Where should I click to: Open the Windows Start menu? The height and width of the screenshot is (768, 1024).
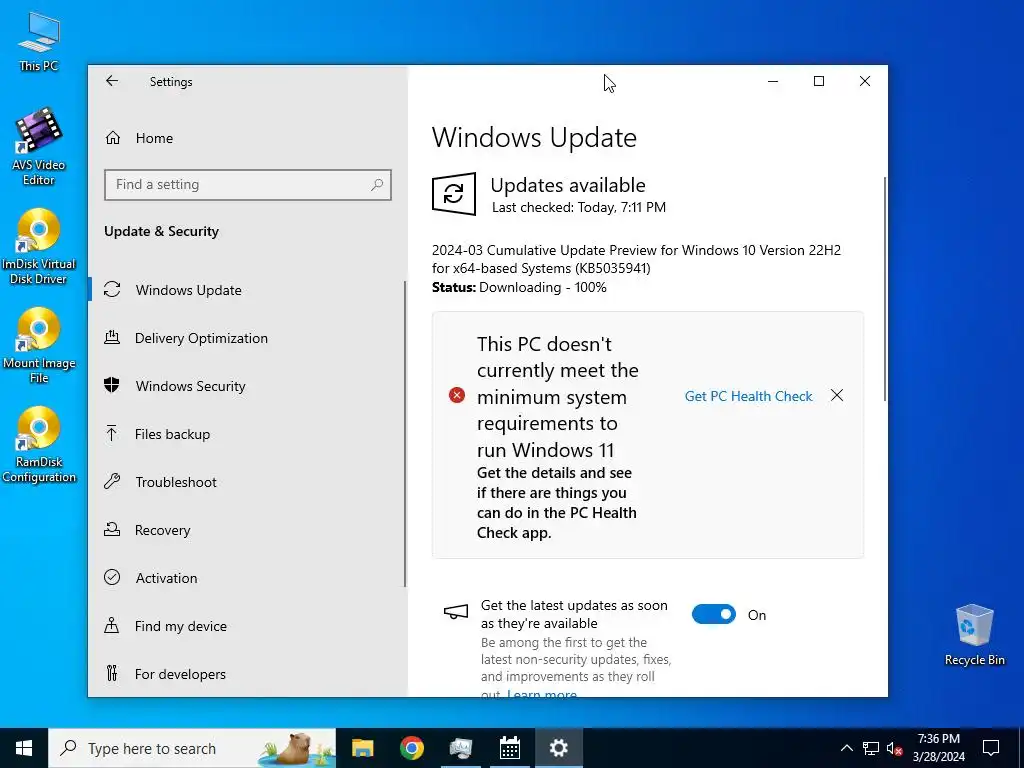tap(24, 748)
